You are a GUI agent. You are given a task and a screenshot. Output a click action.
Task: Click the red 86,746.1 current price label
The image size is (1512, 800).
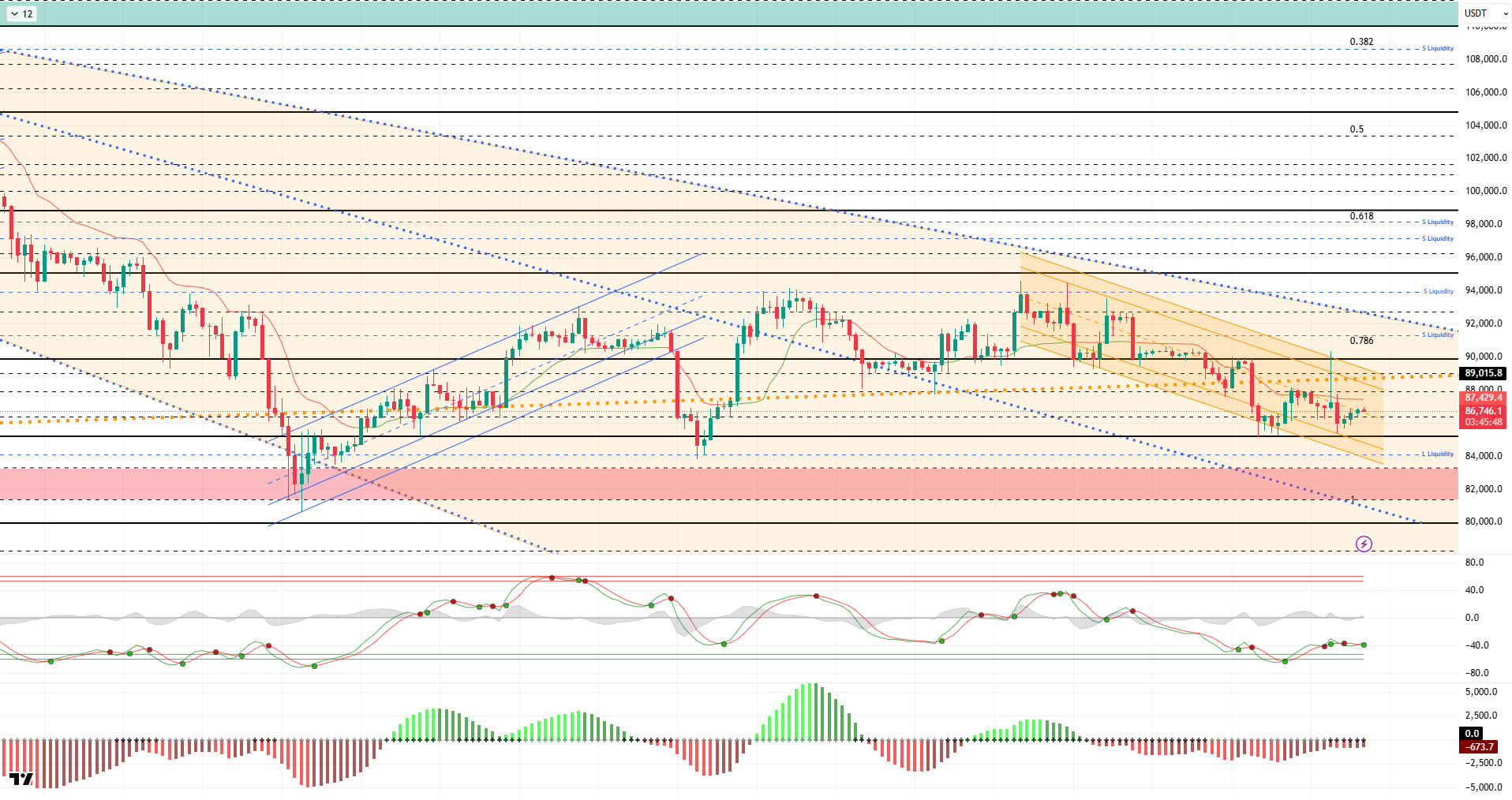point(1483,411)
